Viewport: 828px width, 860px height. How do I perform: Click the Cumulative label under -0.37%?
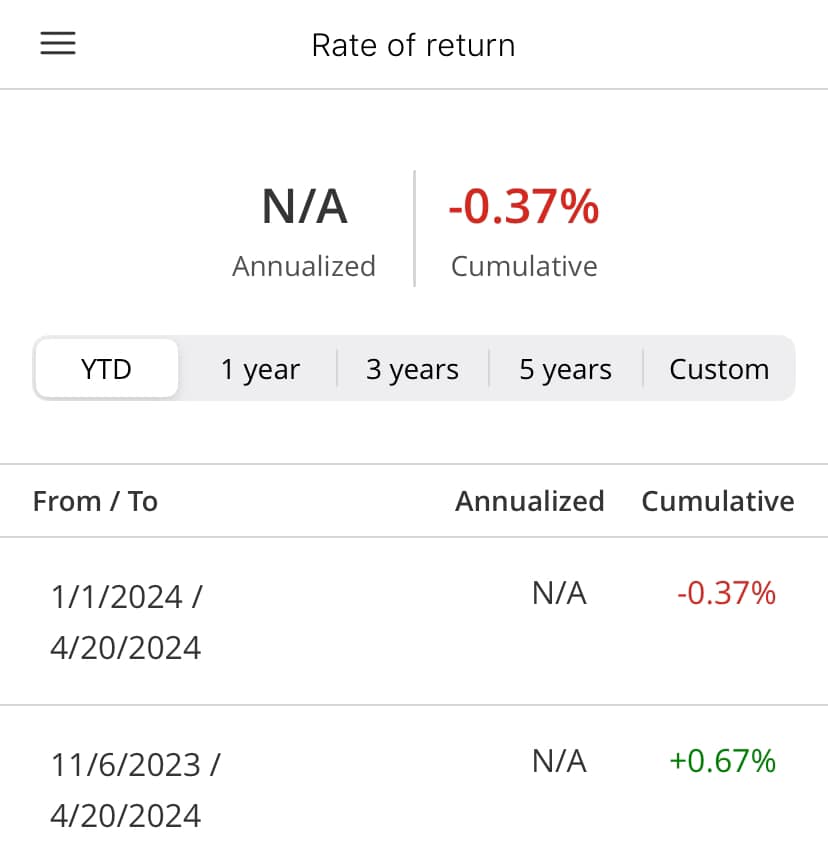524,266
